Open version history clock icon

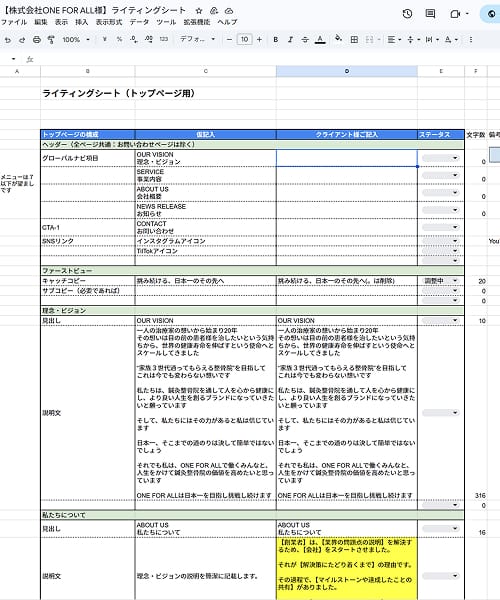point(407,14)
